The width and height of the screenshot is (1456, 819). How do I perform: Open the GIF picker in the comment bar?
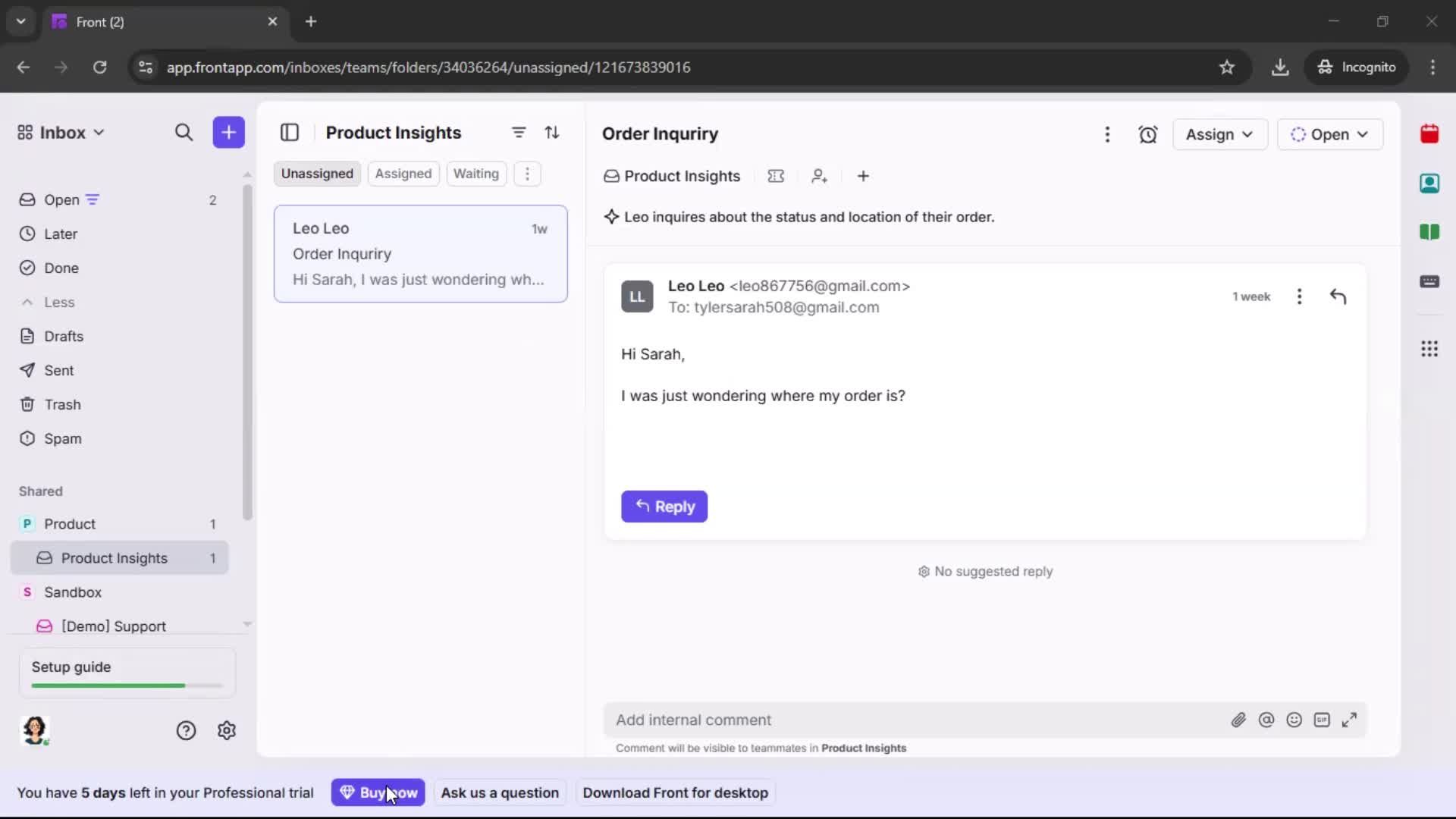pos(1323,720)
